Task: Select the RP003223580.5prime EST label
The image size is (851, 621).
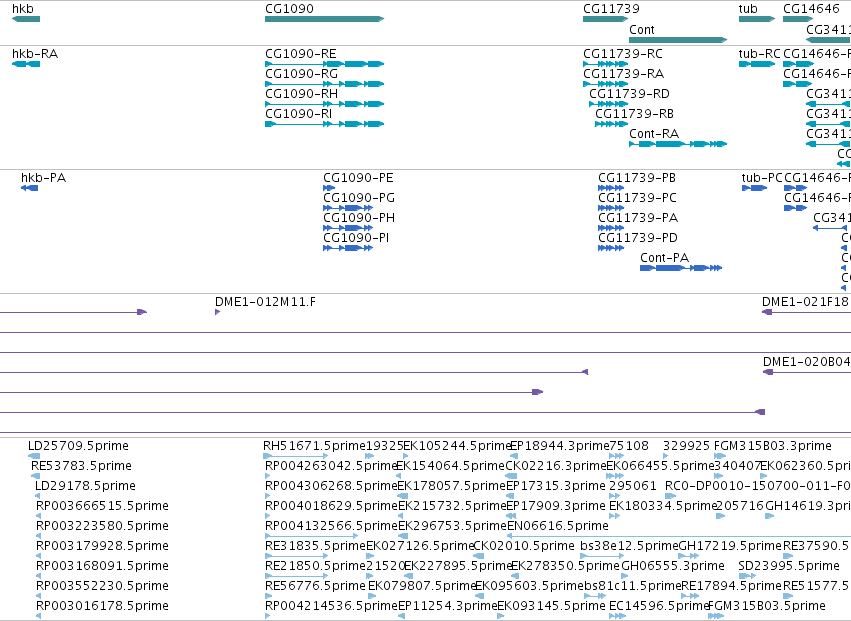Action: pyautogui.click(x=103, y=526)
